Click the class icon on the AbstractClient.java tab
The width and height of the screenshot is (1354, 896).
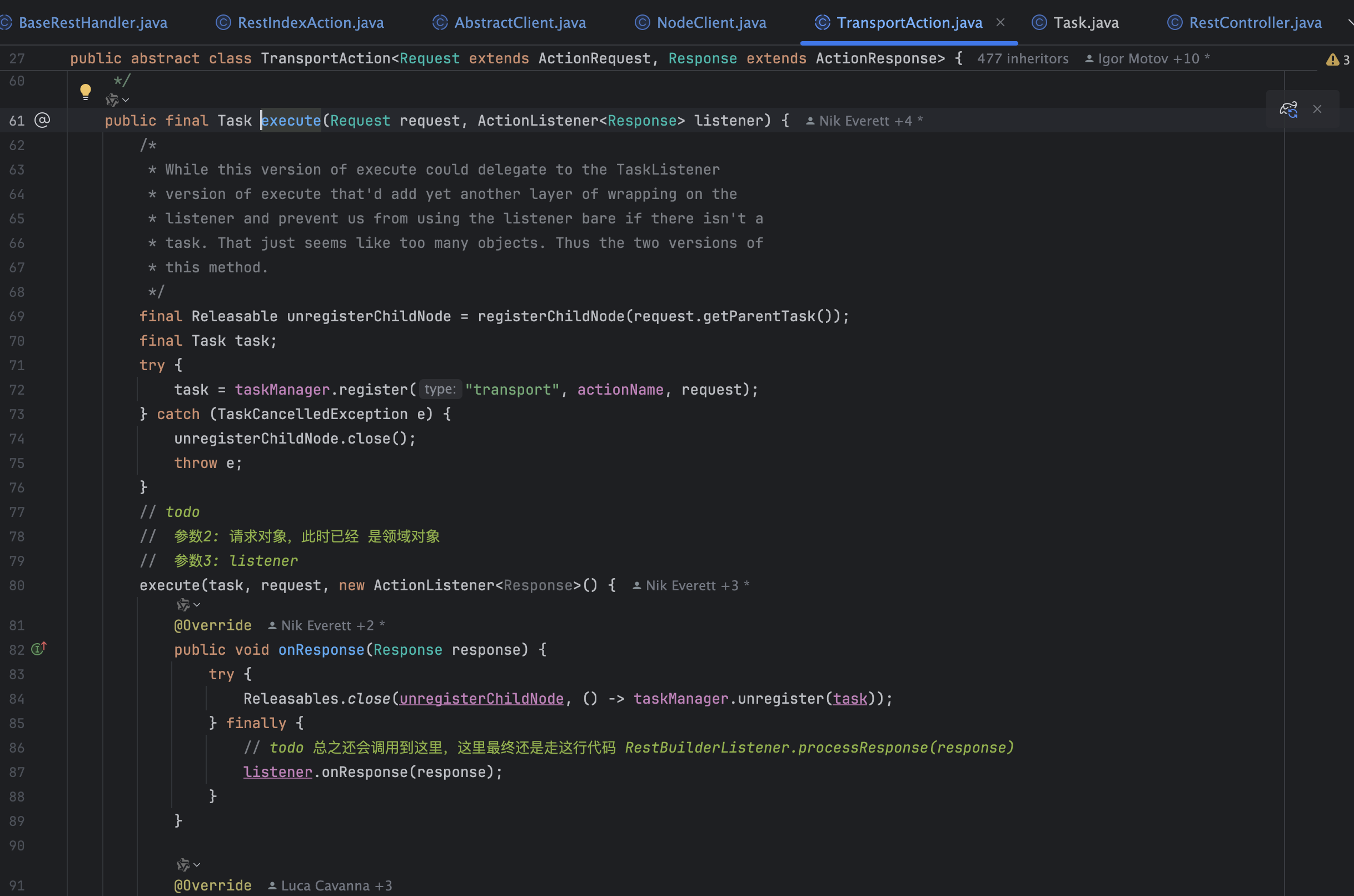440,22
